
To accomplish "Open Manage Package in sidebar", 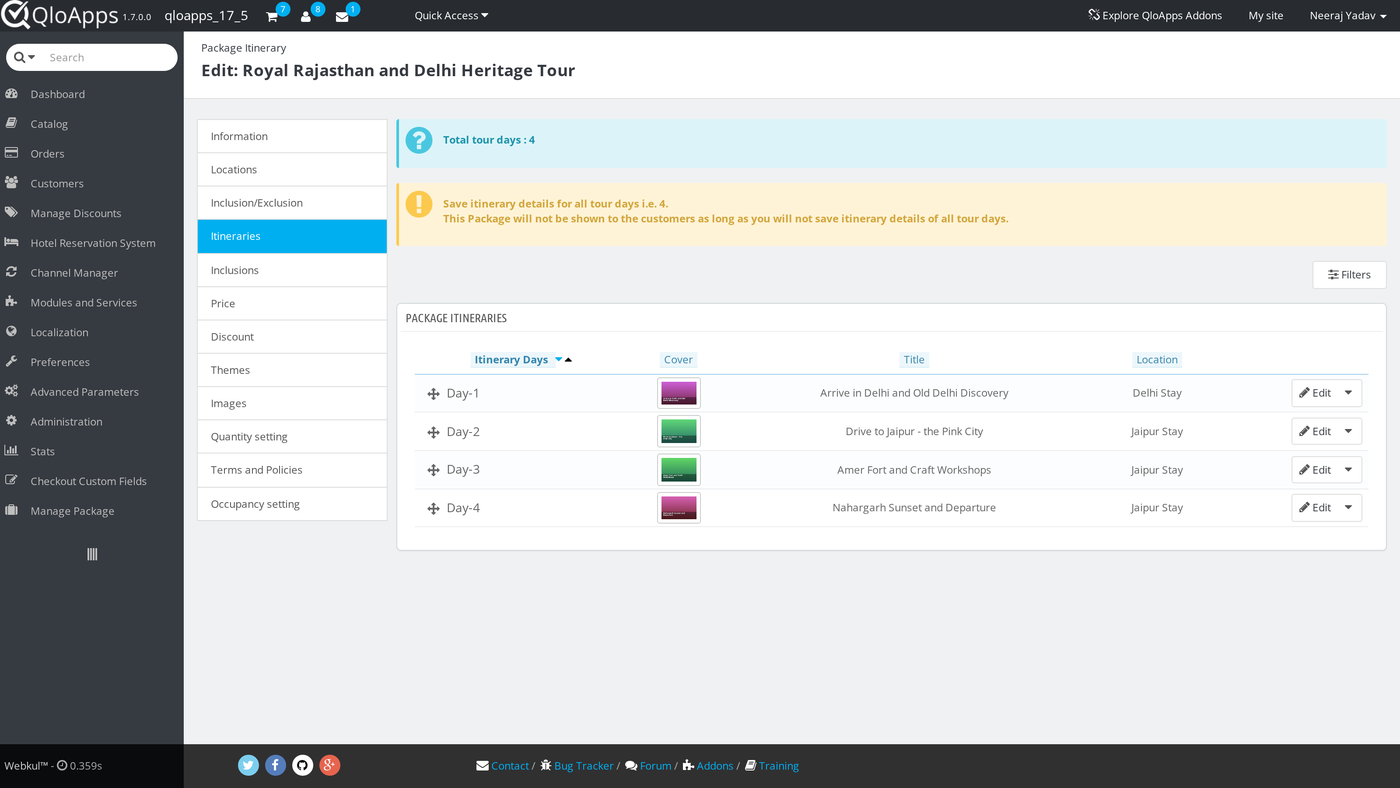I will coord(92,511).
